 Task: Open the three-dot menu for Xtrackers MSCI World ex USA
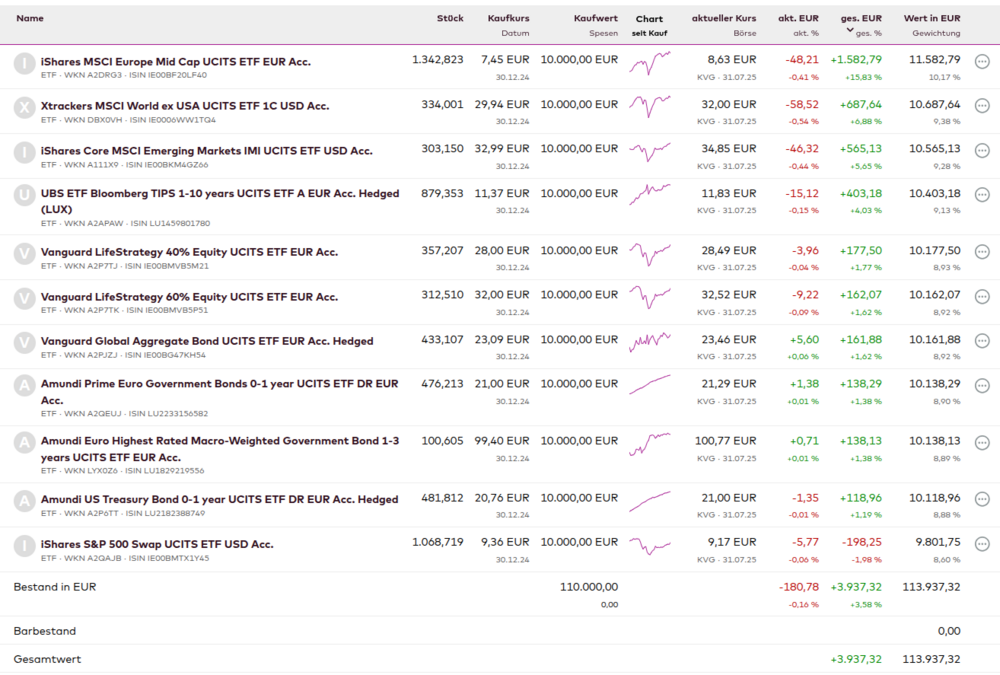click(x=982, y=106)
